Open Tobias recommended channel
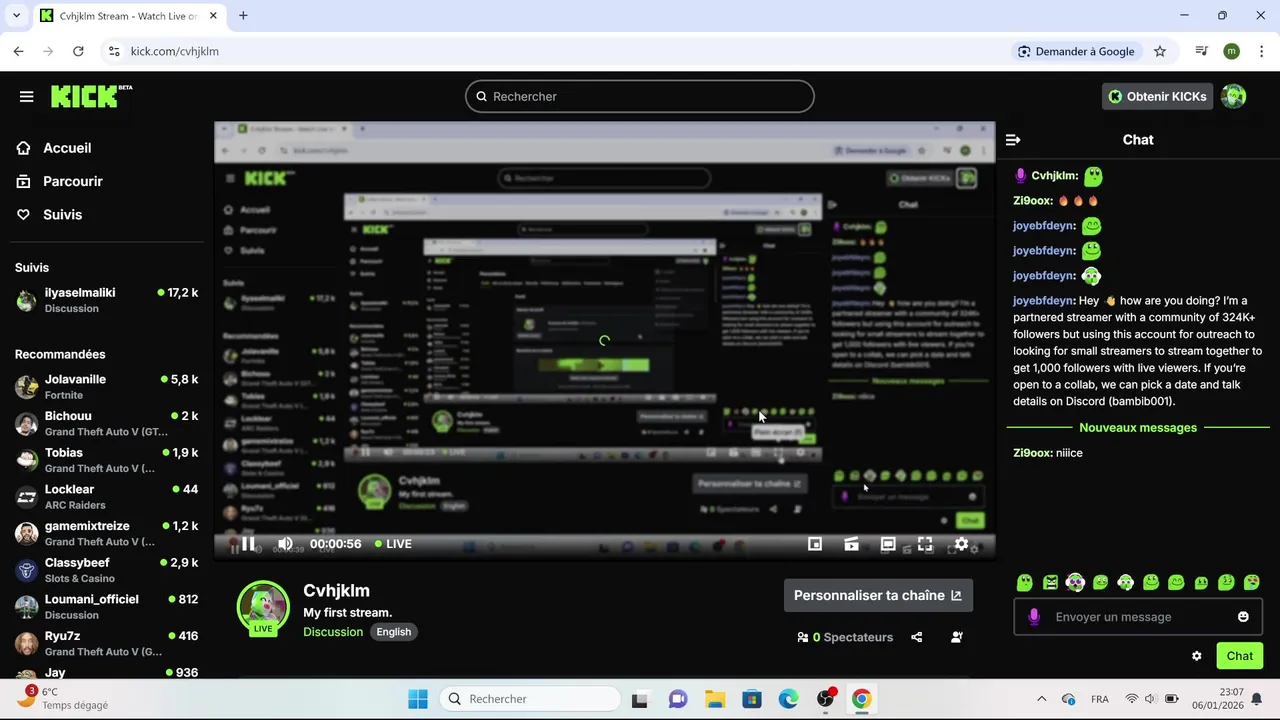The height and width of the screenshot is (720, 1280). coord(107,460)
